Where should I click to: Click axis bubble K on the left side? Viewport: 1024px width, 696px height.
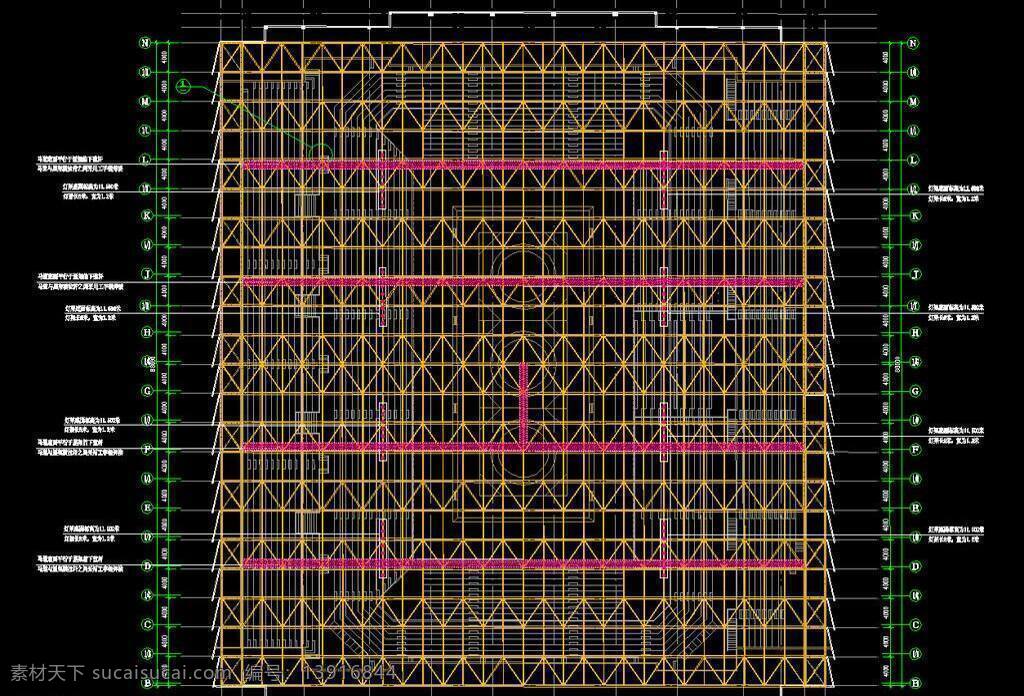(147, 215)
